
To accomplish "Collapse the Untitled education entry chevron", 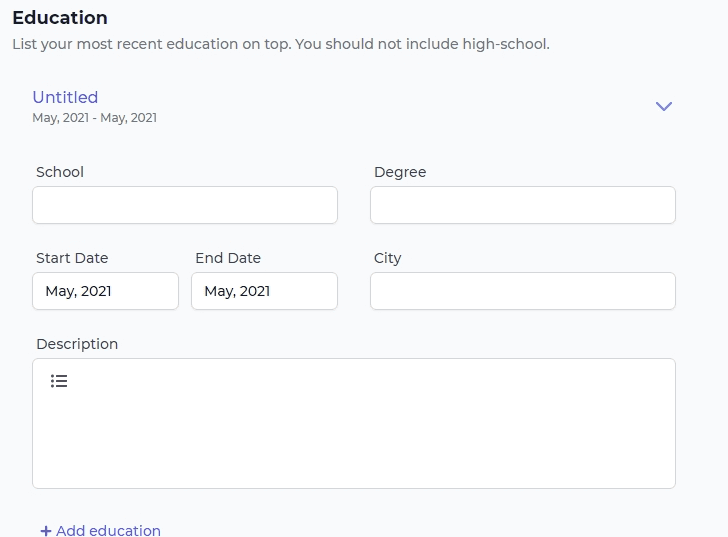I will click(663, 106).
